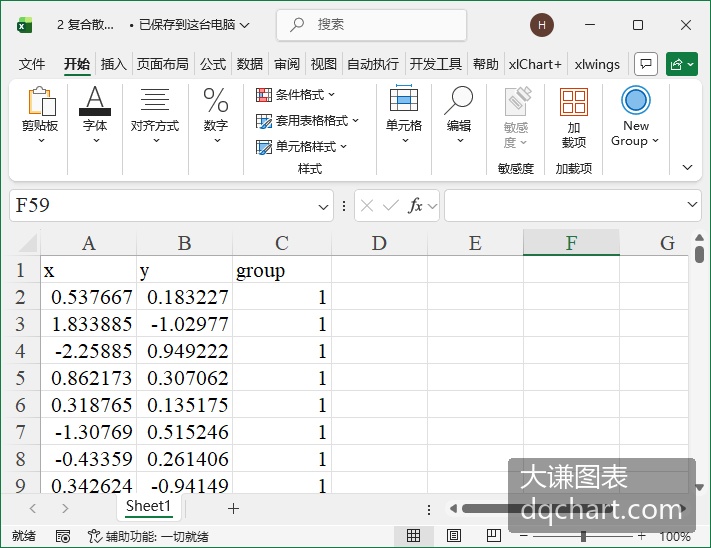Select row 5 header
The width and height of the screenshot is (711, 548).
pos(20,378)
